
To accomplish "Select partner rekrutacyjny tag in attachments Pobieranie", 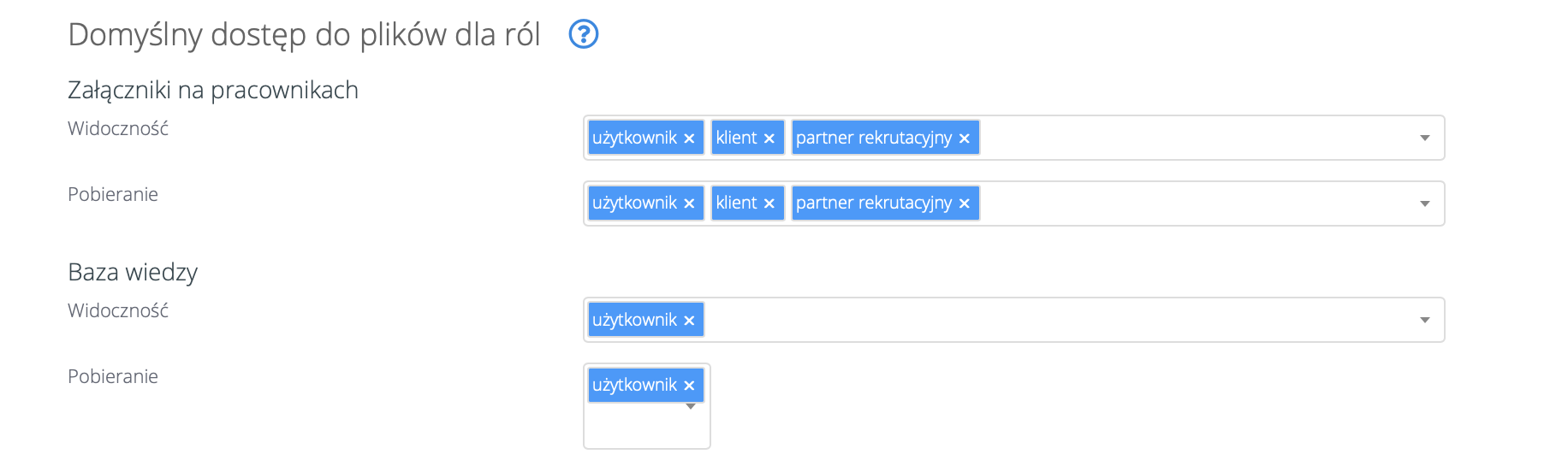I will tap(873, 203).
